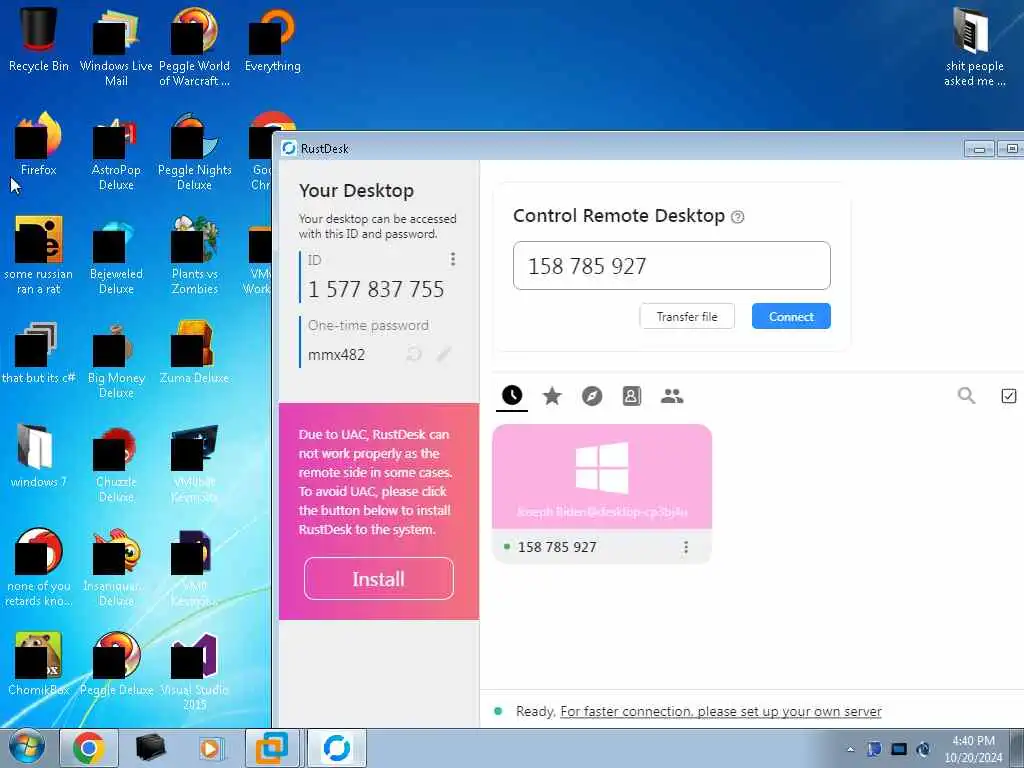Viewport: 1024px width, 768px height.
Task: Click the taskbar clock showing 4:40 PM
Action: coord(973,749)
